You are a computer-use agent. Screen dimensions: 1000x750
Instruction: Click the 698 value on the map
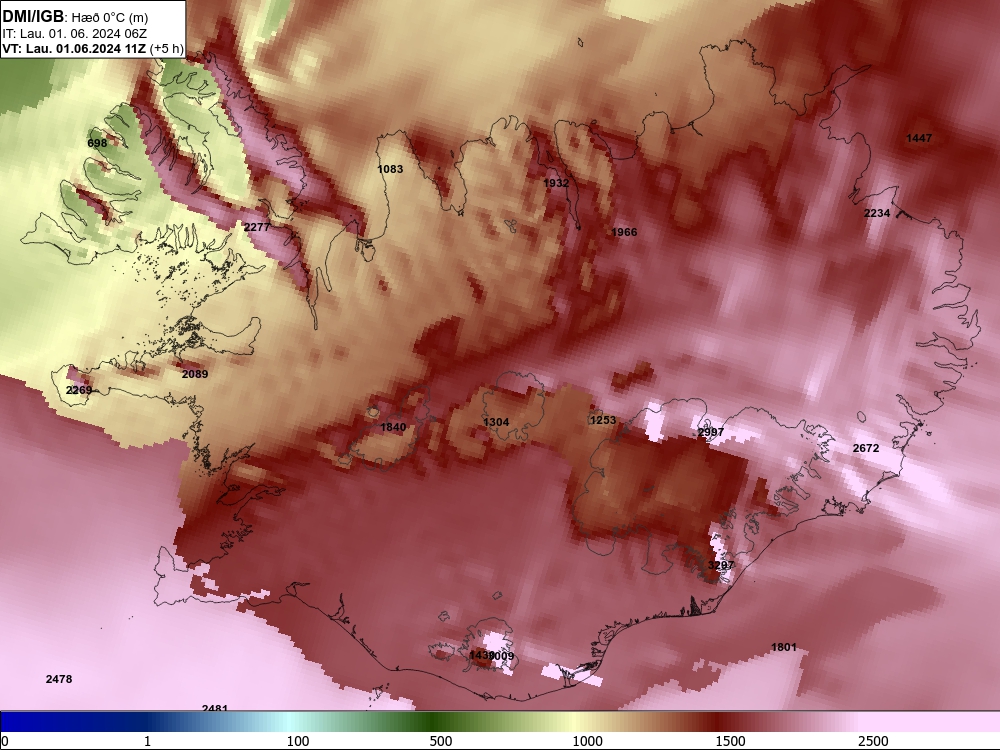[x=97, y=143]
